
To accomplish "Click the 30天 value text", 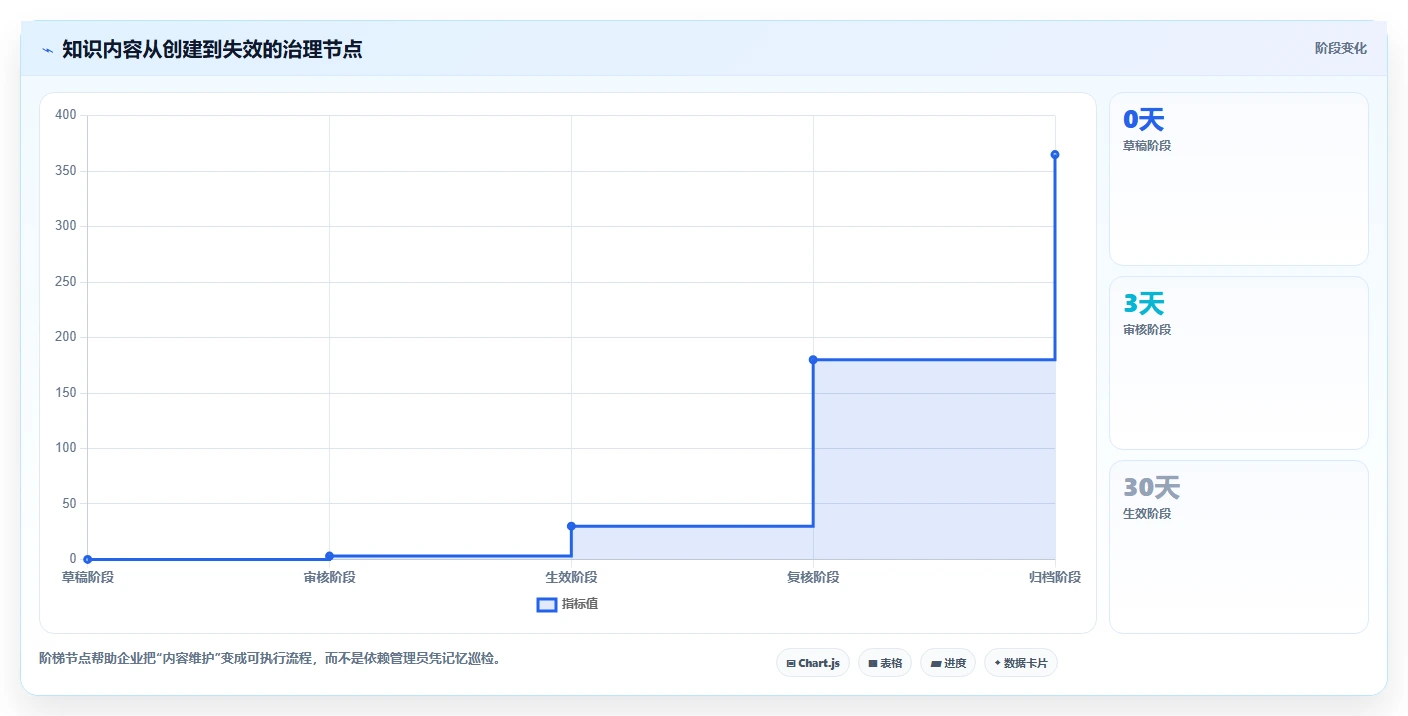I will [1152, 488].
